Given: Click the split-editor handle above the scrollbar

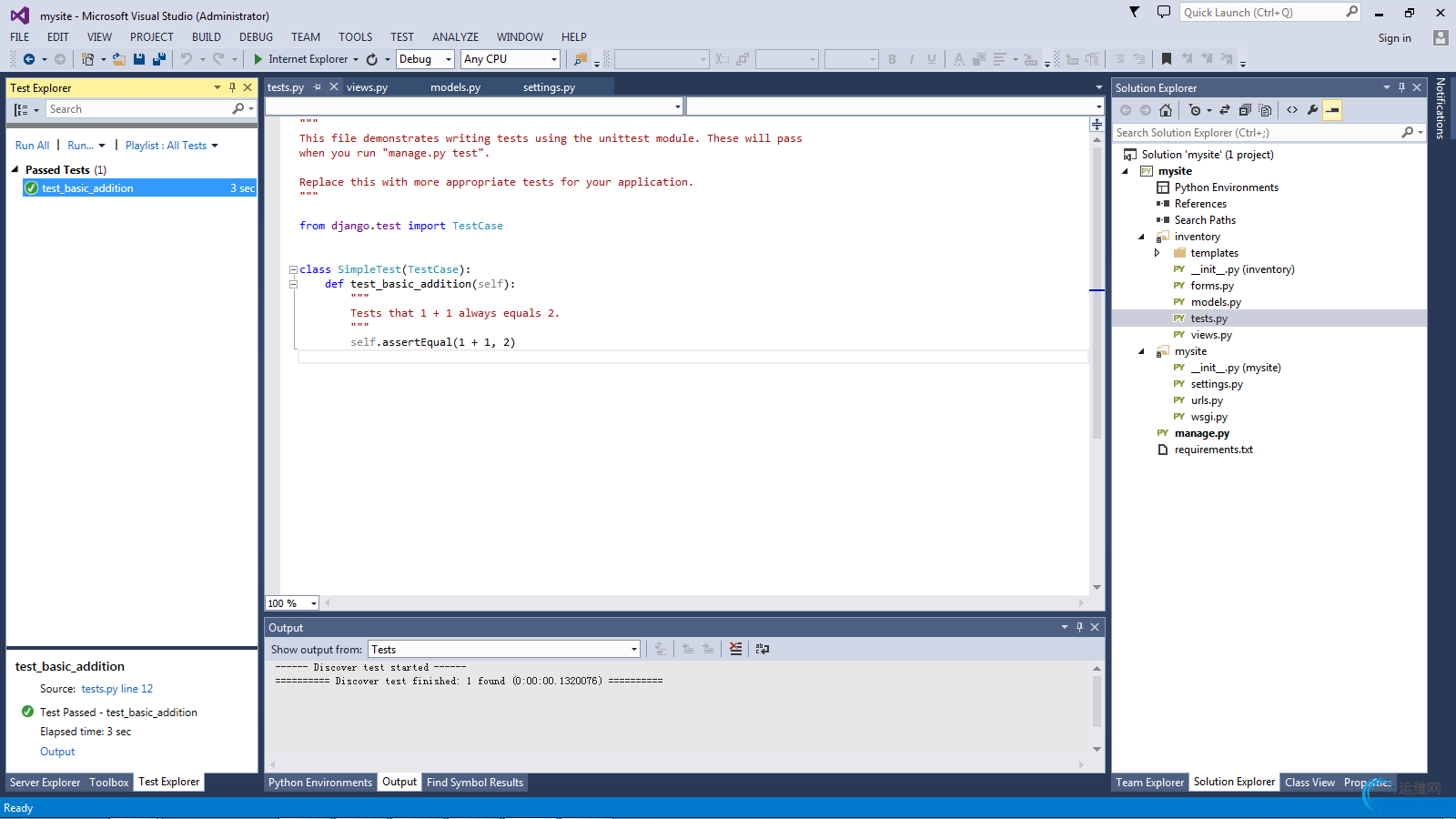Looking at the screenshot, I should click(x=1097, y=124).
